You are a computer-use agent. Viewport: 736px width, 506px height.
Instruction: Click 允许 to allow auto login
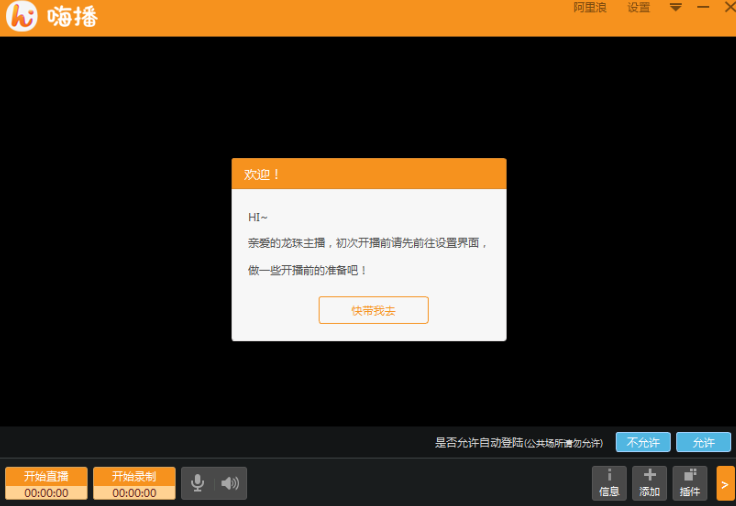pyautogui.click(x=703, y=442)
